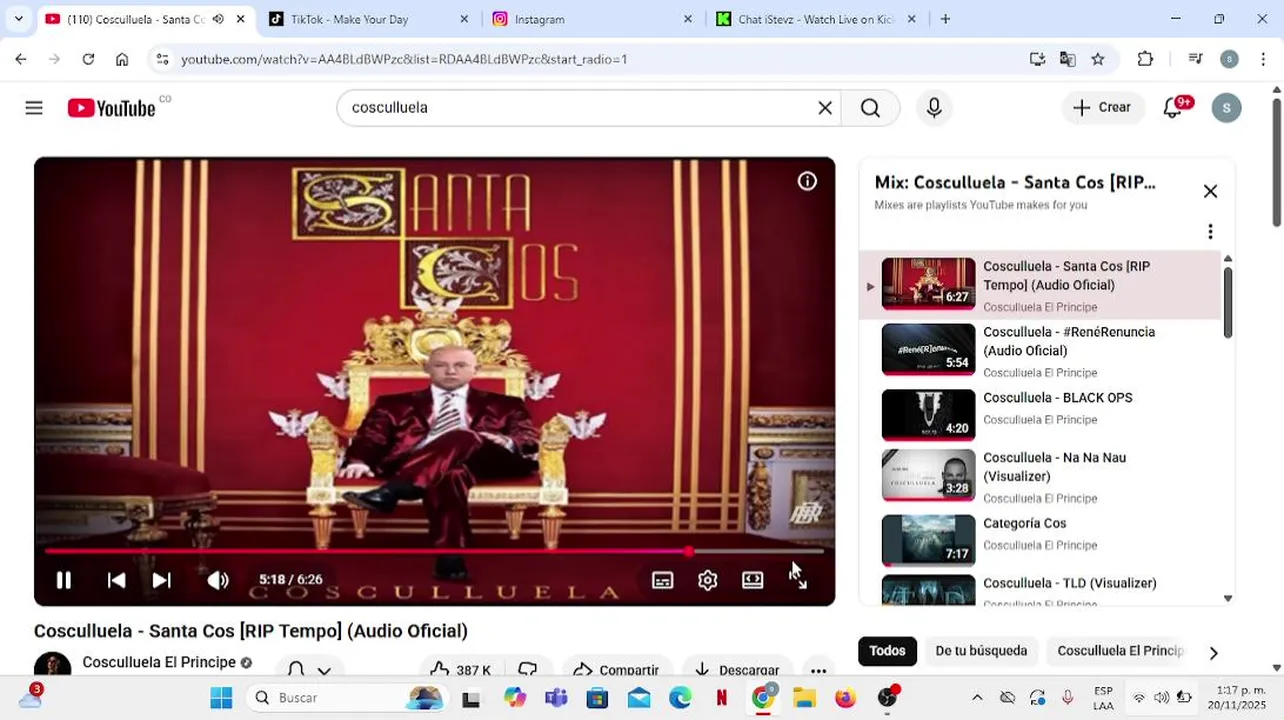
Task: Open Firefox from the taskbar
Action: point(845,697)
